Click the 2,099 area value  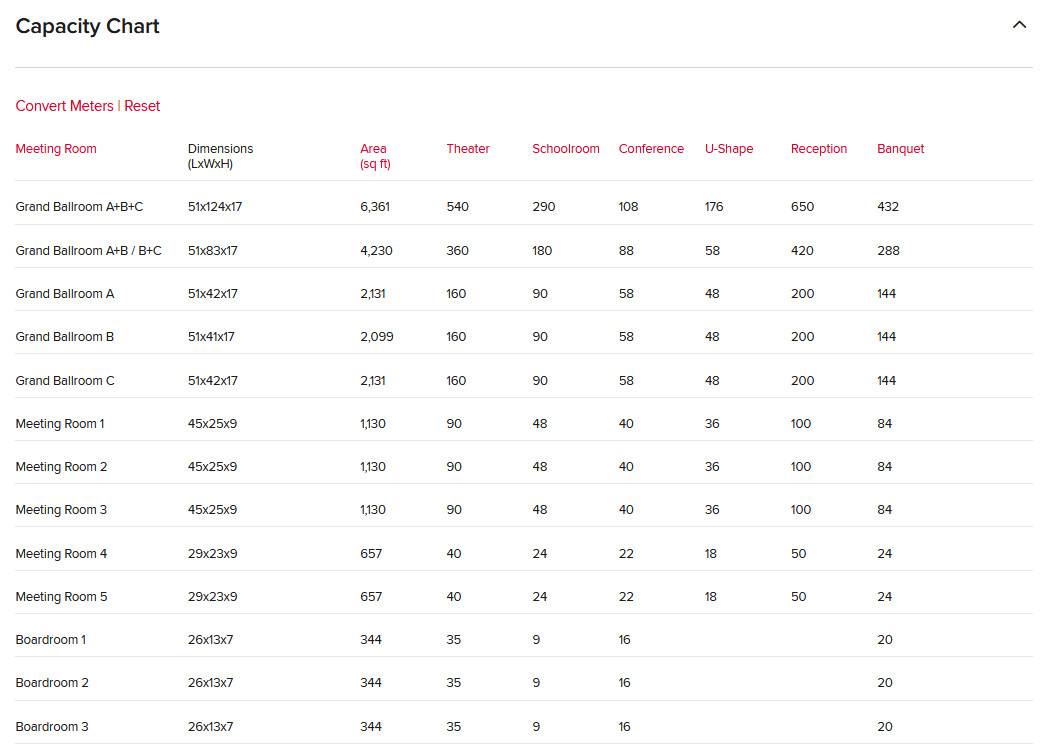coord(377,336)
